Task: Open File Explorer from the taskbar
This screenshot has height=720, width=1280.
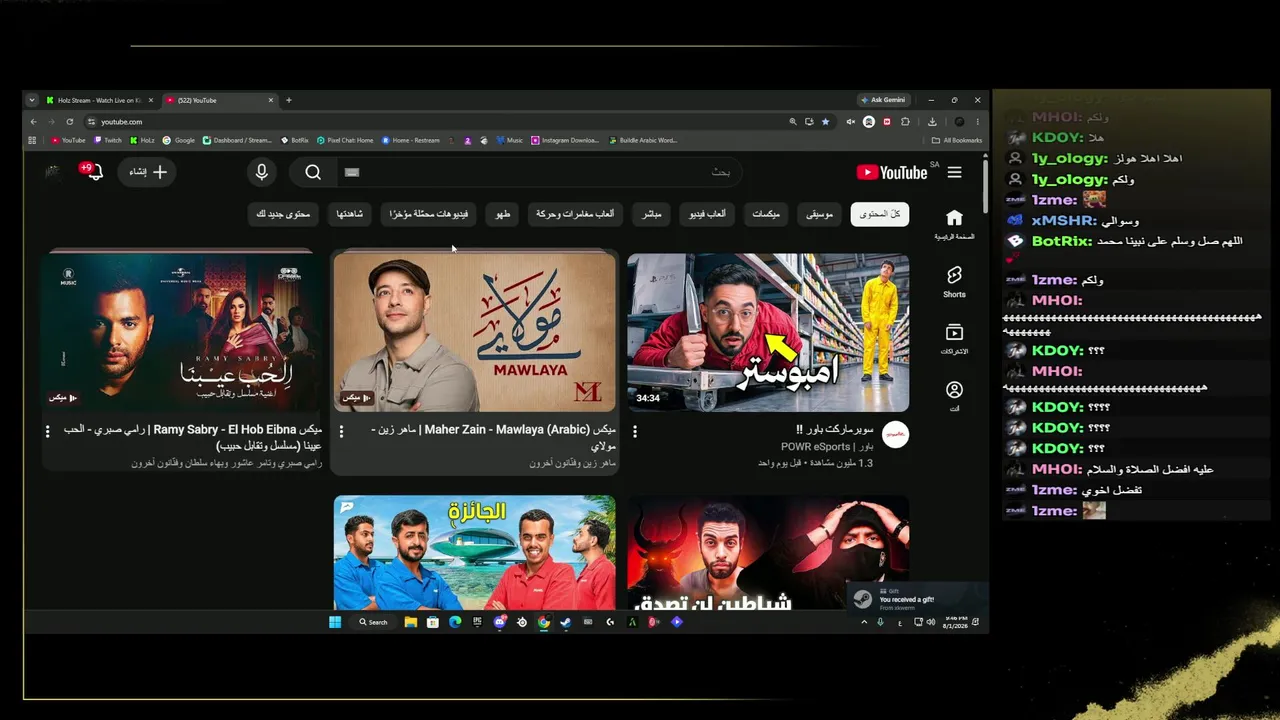Action: pos(410,622)
